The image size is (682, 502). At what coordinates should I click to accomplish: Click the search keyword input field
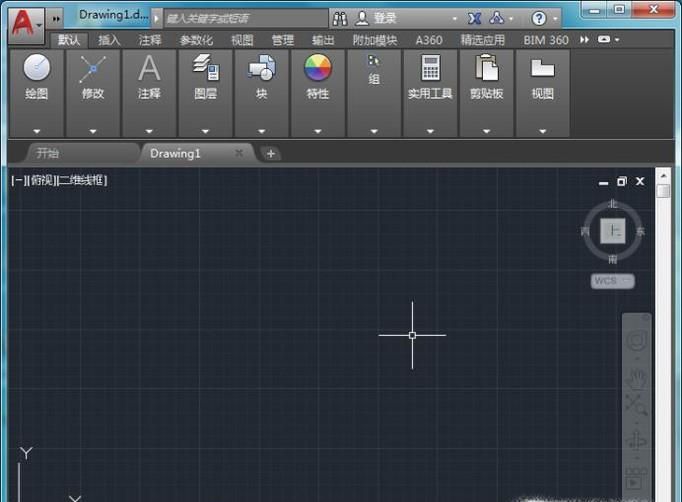point(244,18)
